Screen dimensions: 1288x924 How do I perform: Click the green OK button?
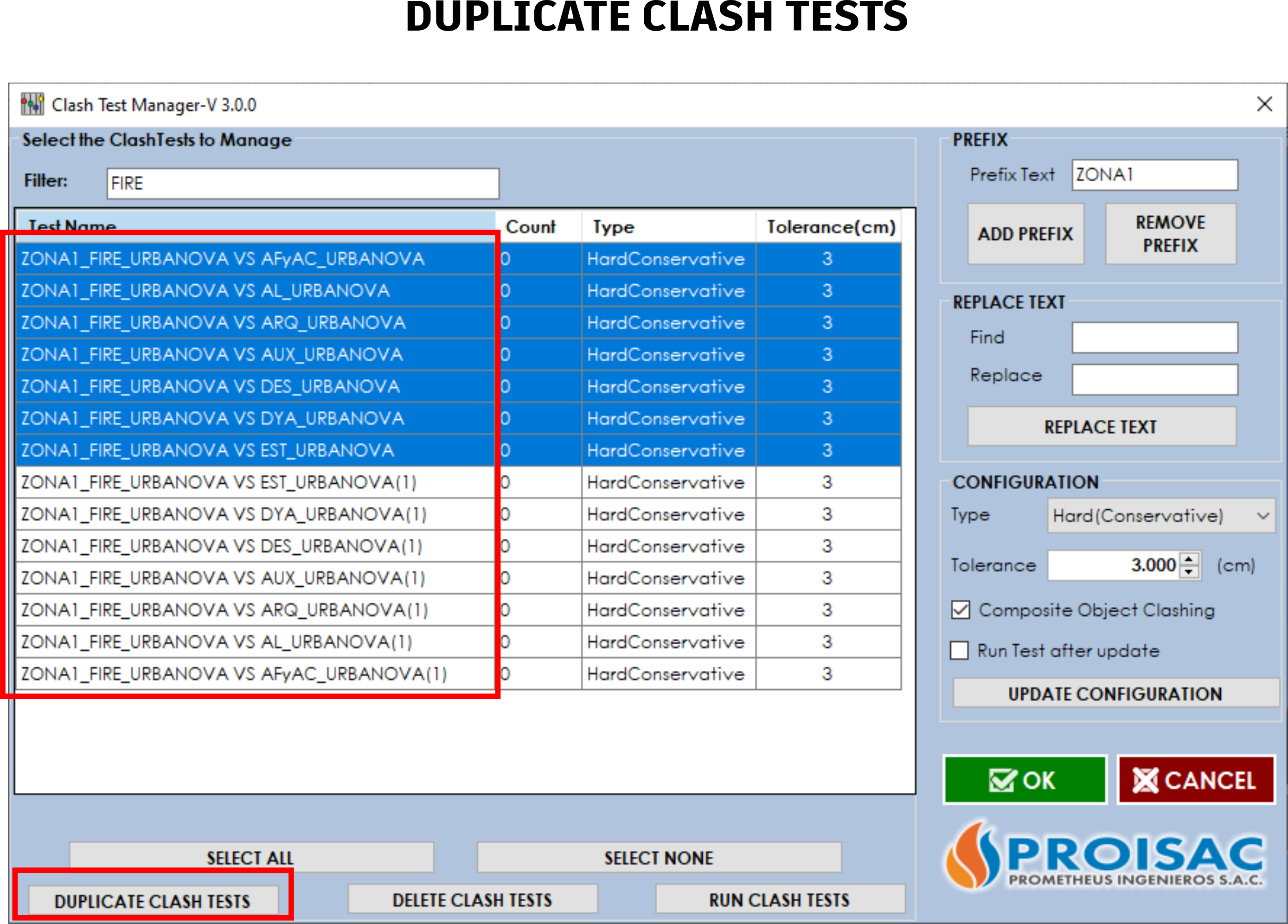pyautogui.click(x=1025, y=780)
